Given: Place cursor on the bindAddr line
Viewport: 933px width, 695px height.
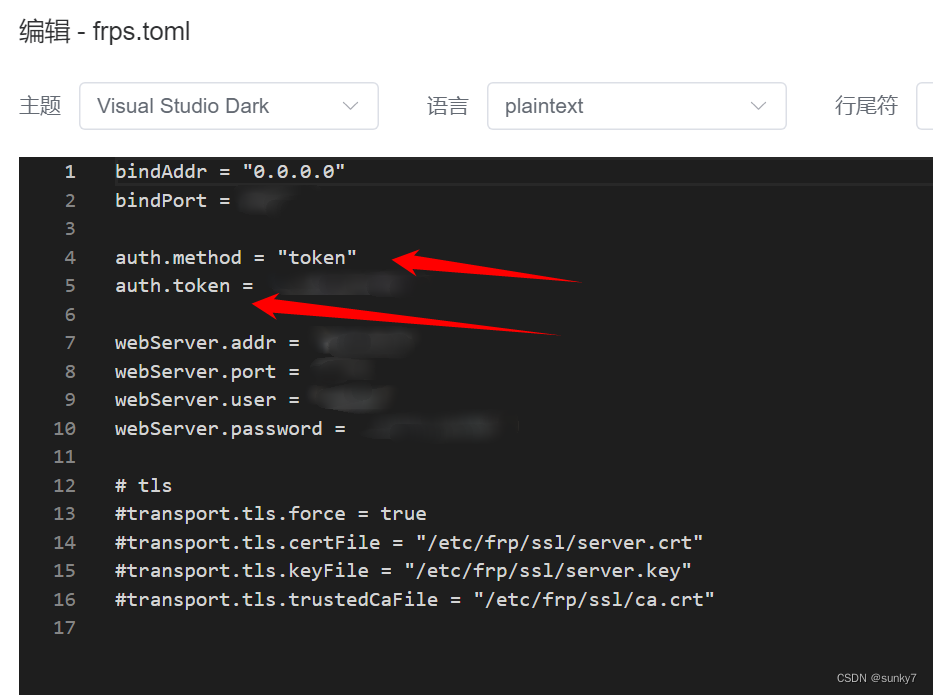Looking at the screenshot, I should click(229, 172).
